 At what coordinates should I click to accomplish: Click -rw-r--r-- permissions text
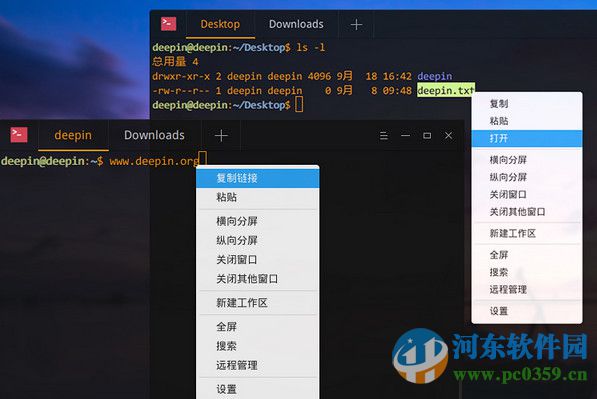(181, 91)
